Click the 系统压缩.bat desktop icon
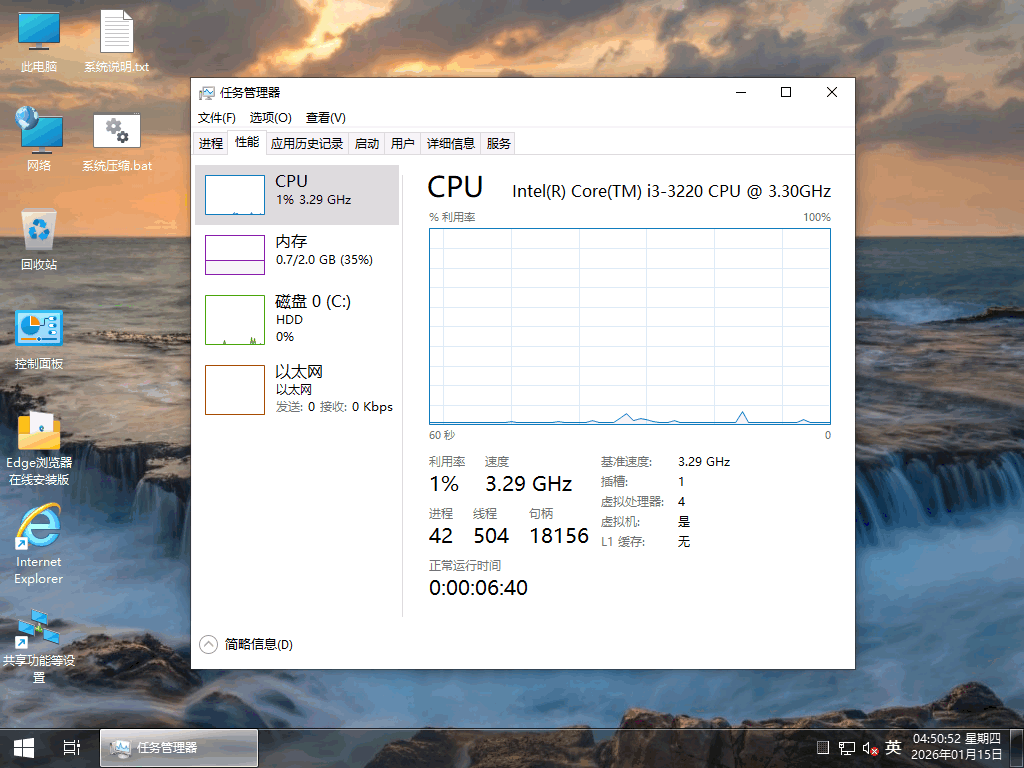 tap(117, 142)
